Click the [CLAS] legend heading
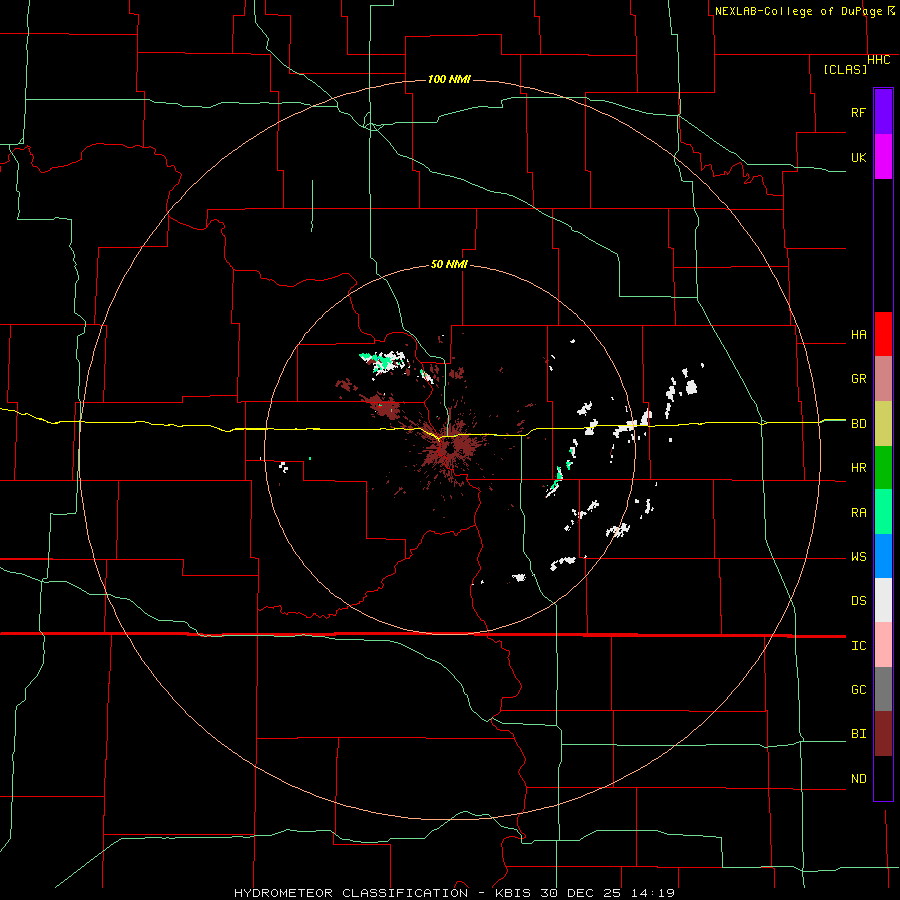The height and width of the screenshot is (900, 900). point(845,69)
